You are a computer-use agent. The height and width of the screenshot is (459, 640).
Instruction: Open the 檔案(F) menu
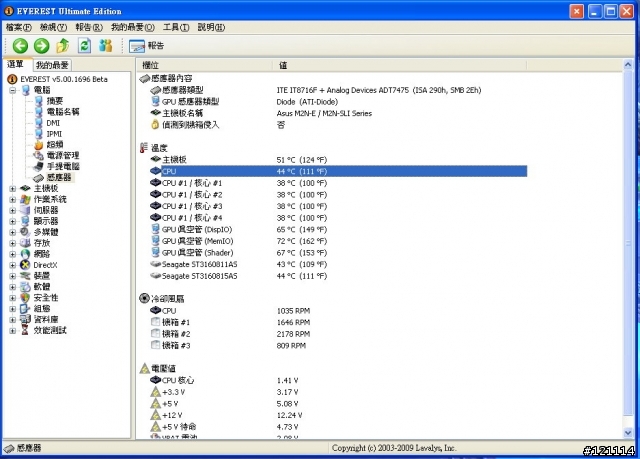tap(19, 27)
